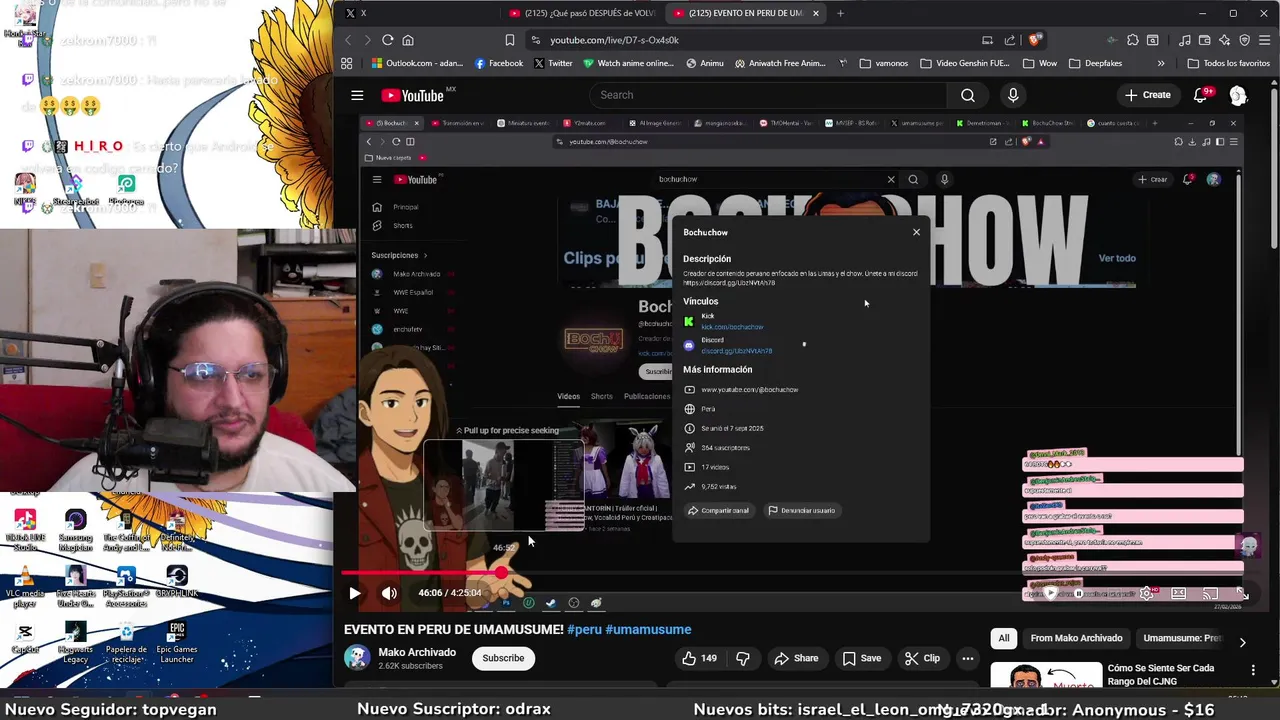Screen dimensions: 1280x720
Task: Open the YouTube guide hamburger menu
Action: coord(357,95)
